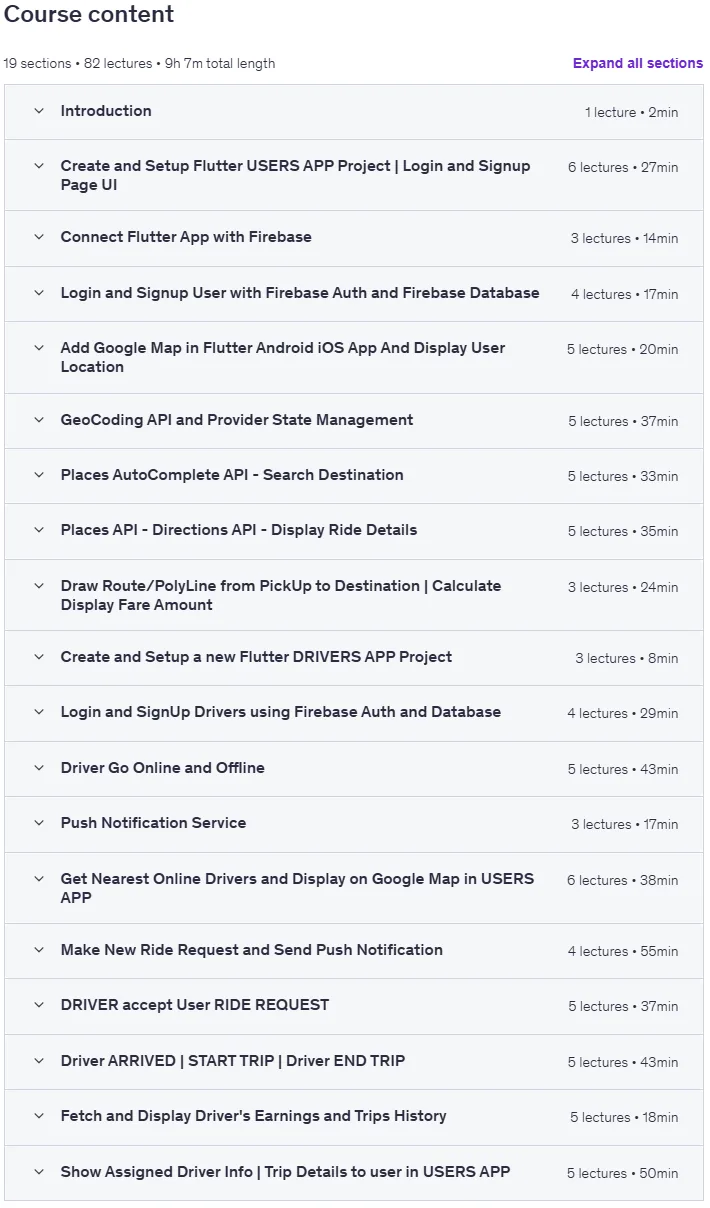Click chevron beside Fetch and Display Driver's Earnings
The image size is (710, 1208).
pyautogui.click(x=39, y=1116)
